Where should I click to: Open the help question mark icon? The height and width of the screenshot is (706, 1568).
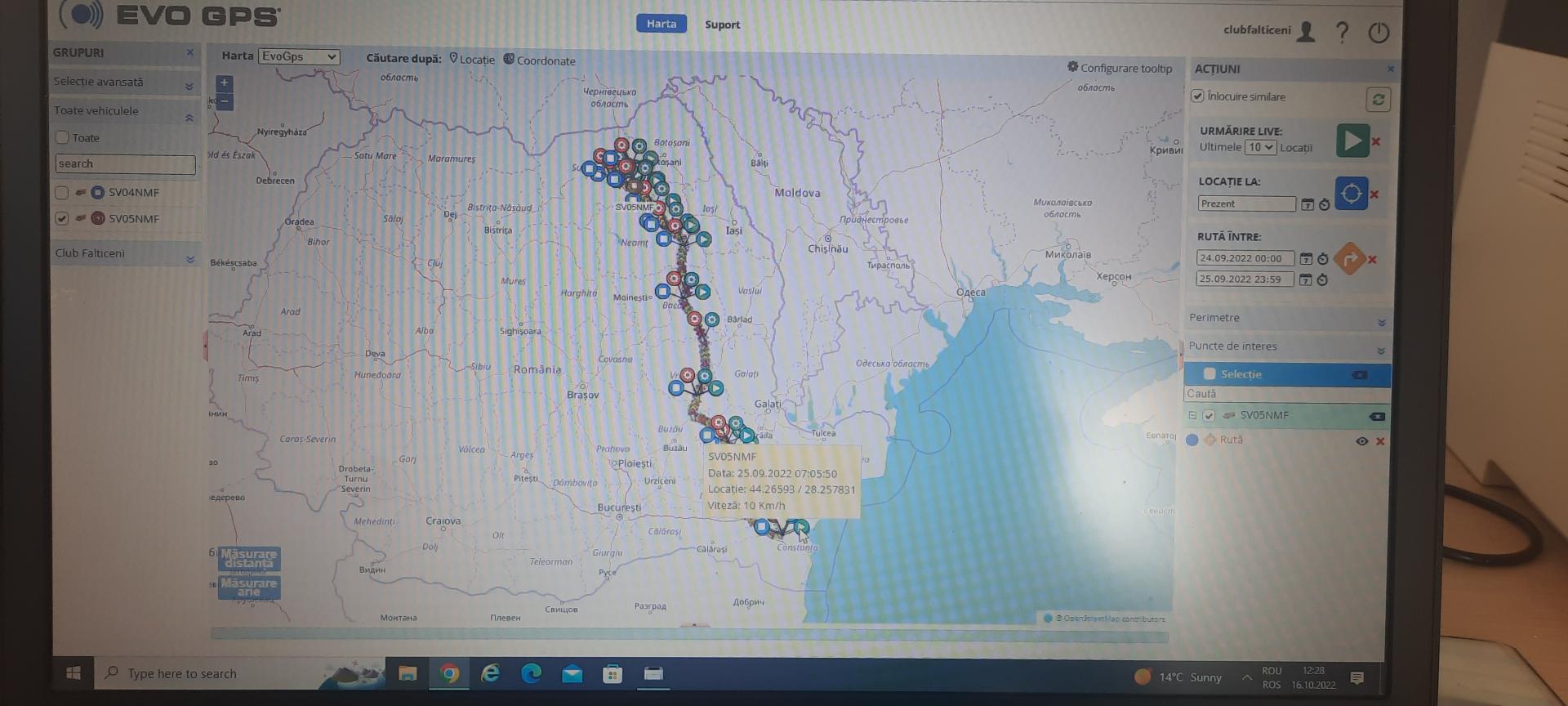(1342, 33)
